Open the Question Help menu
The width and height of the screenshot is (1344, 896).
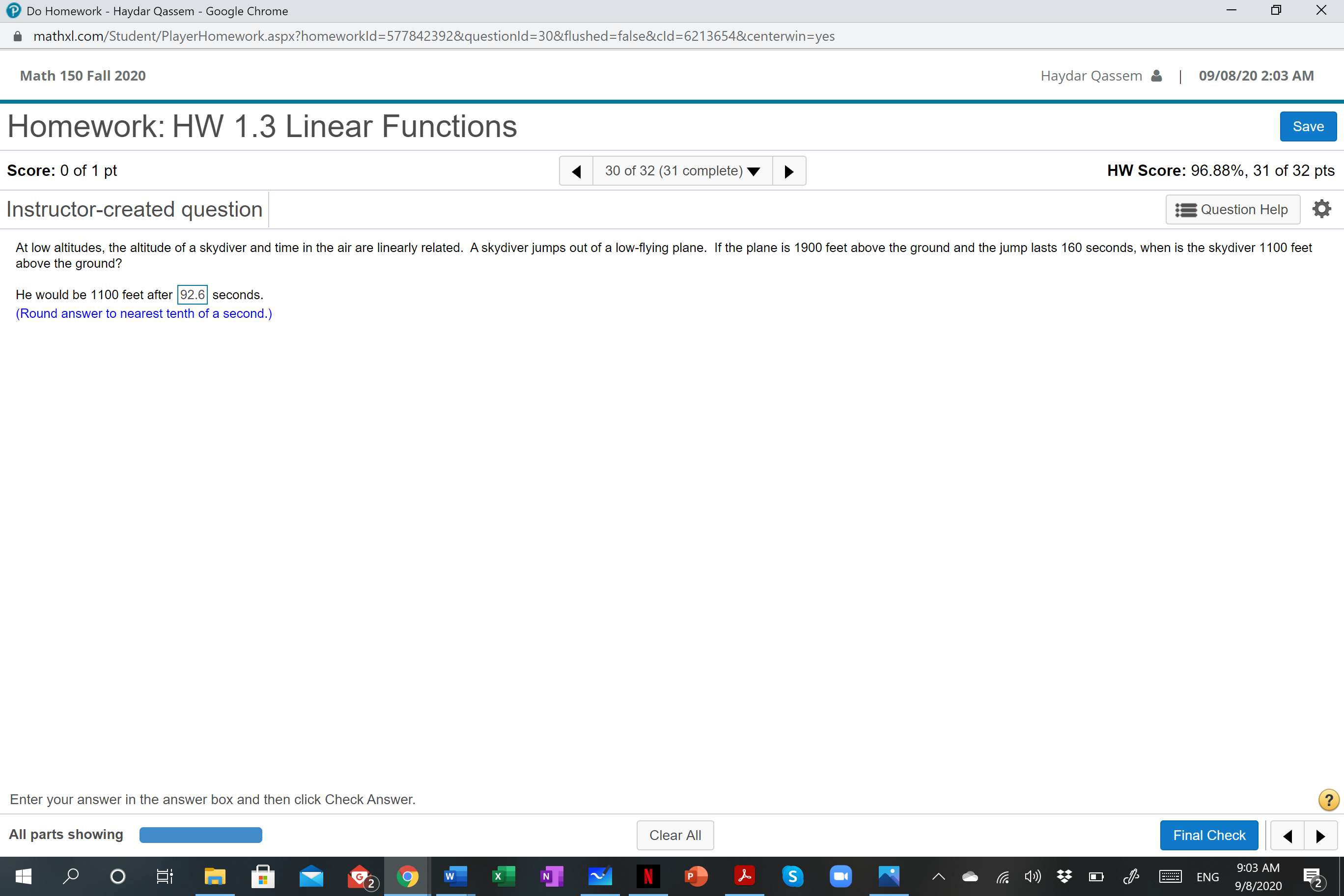[1232, 210]
